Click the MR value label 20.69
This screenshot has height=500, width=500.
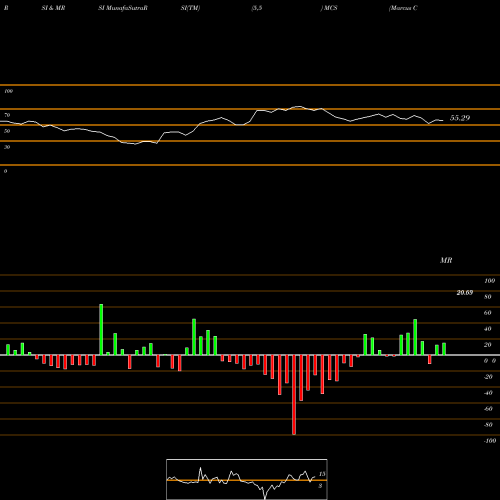(464, 293)
